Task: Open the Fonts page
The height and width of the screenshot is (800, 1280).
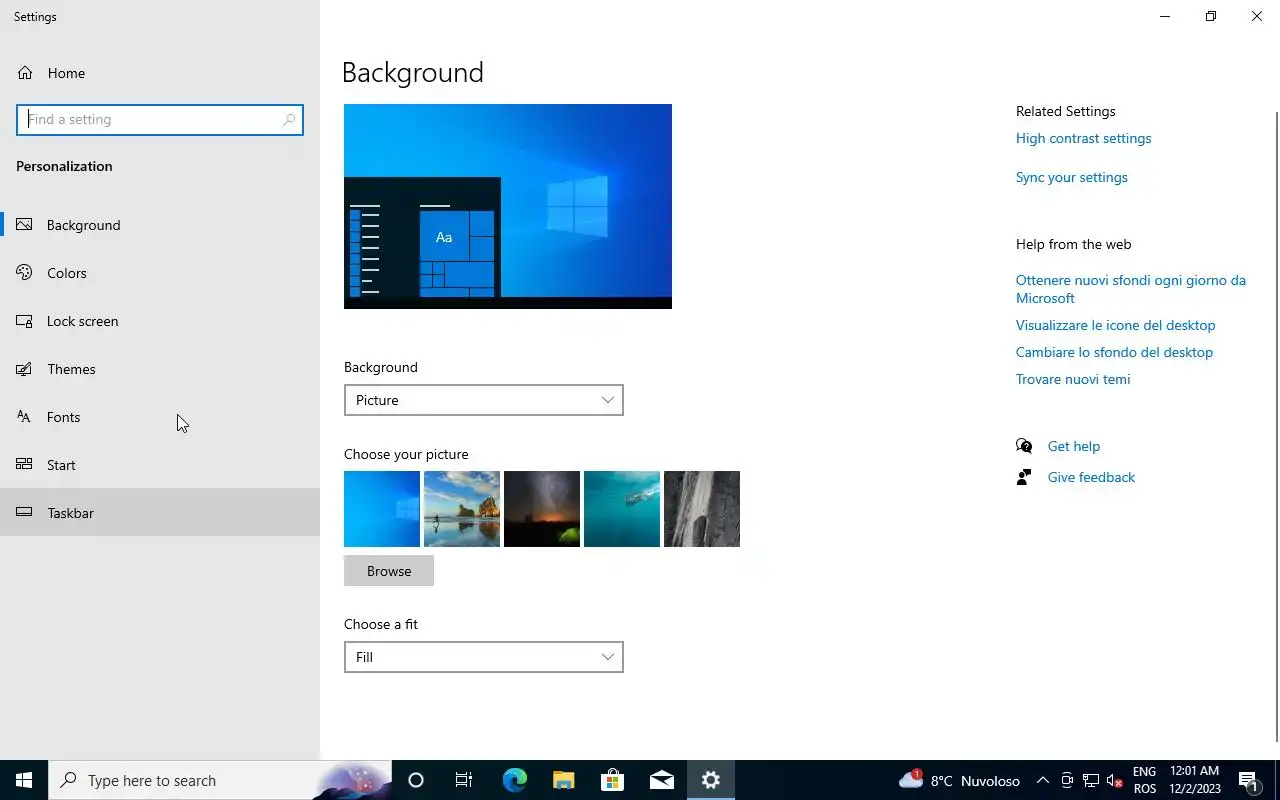Action: click(x=160, y=417)
